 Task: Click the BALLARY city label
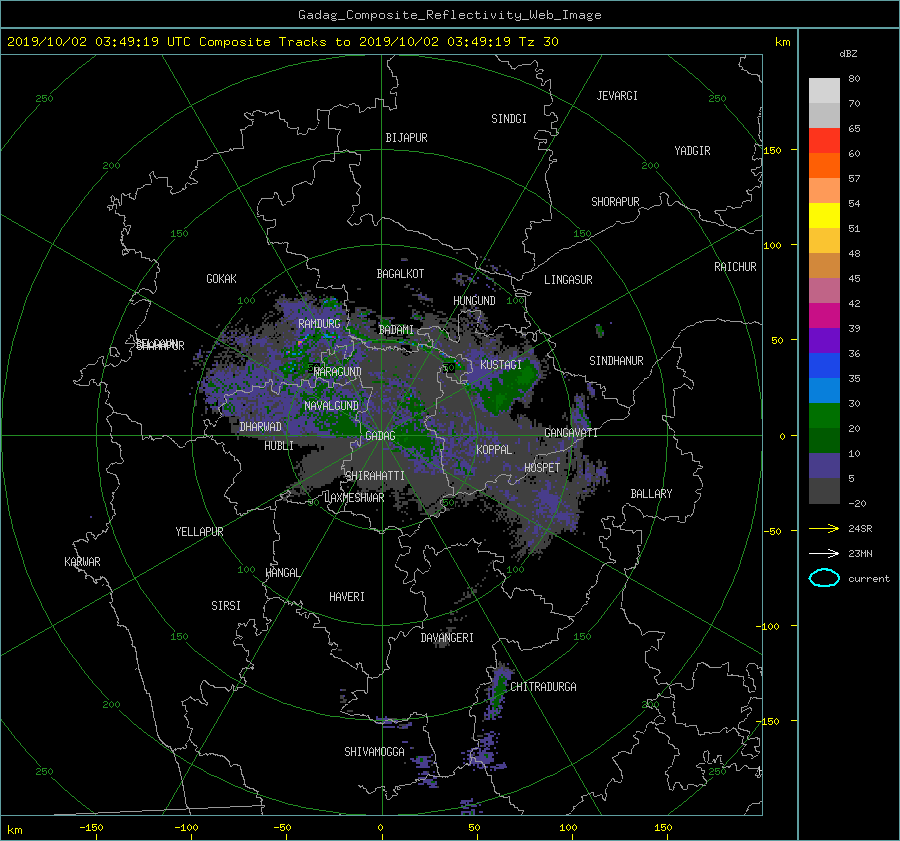click(x=651, y=494)
